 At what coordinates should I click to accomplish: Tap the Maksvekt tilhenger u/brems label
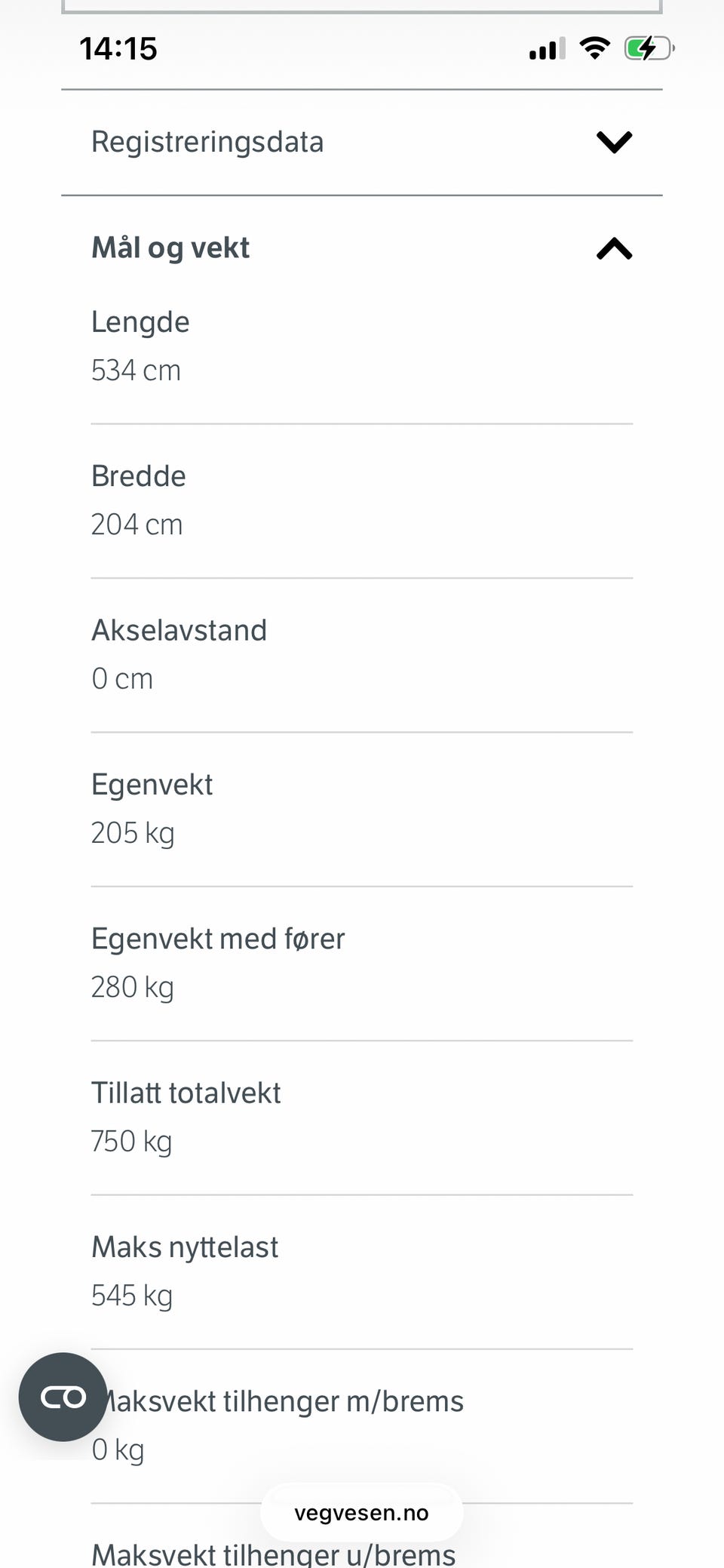click(x=274, y=1554)
